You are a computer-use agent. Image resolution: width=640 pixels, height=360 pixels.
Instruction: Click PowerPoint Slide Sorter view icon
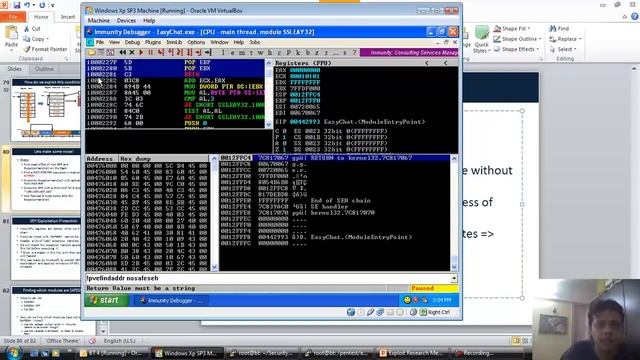tap(525, 340)
